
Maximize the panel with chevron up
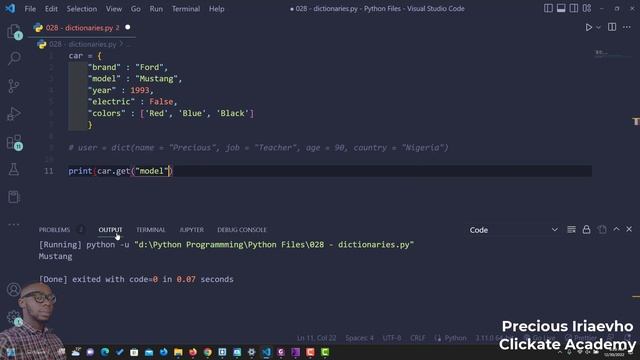tap(616, 229)
